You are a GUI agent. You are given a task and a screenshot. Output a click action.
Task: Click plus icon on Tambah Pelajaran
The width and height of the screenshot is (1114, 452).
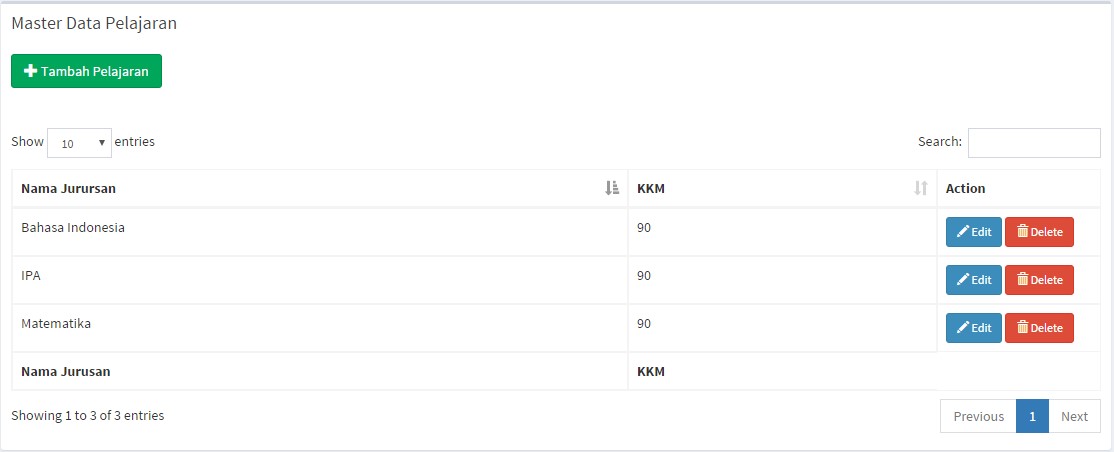click(30, 71)
